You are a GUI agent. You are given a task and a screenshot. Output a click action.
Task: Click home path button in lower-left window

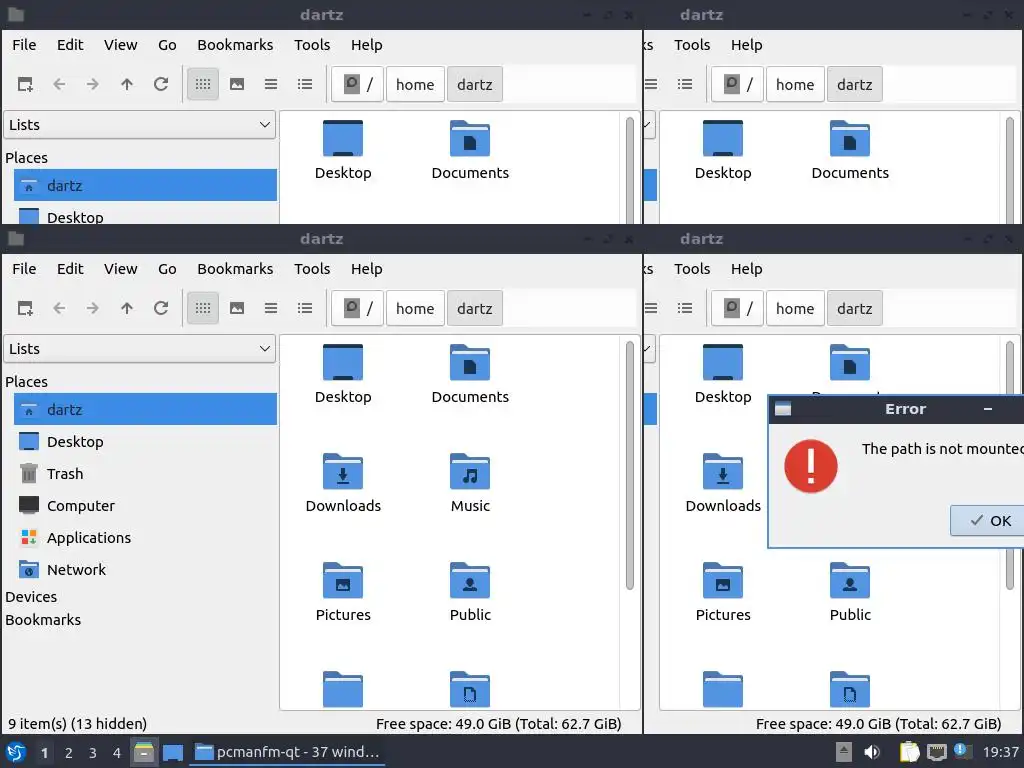coord(415,308)
